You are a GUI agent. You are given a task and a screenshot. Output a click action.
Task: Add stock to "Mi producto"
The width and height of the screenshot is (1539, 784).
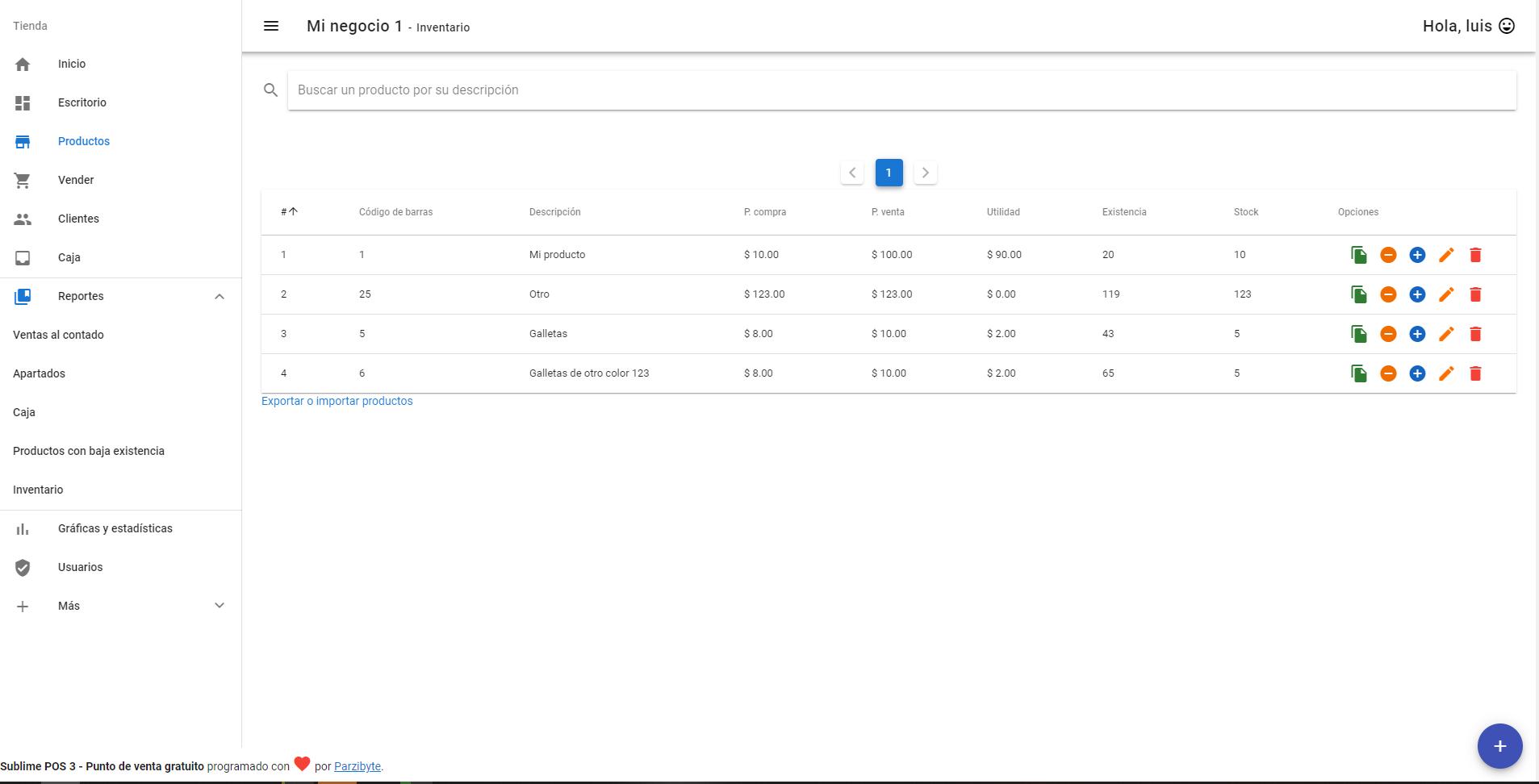[x=1417, y=255]
